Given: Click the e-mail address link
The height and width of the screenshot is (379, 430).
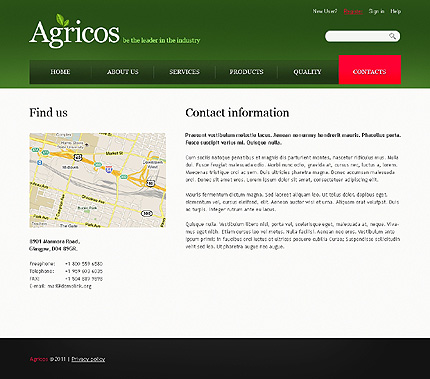Looking at the screenshot, I should [69, 286].
